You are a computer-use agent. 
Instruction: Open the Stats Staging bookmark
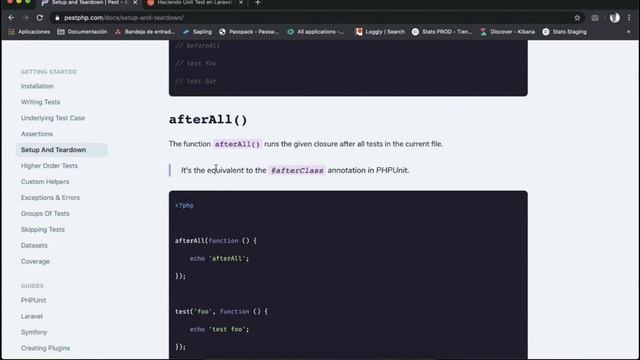(564, 32)
